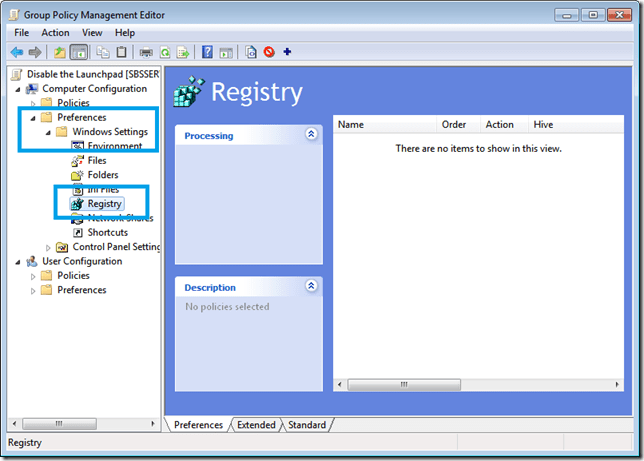This screenshot has width=644, height=461.
Task: Click the Copy toolbar icon
Action: 103,52
